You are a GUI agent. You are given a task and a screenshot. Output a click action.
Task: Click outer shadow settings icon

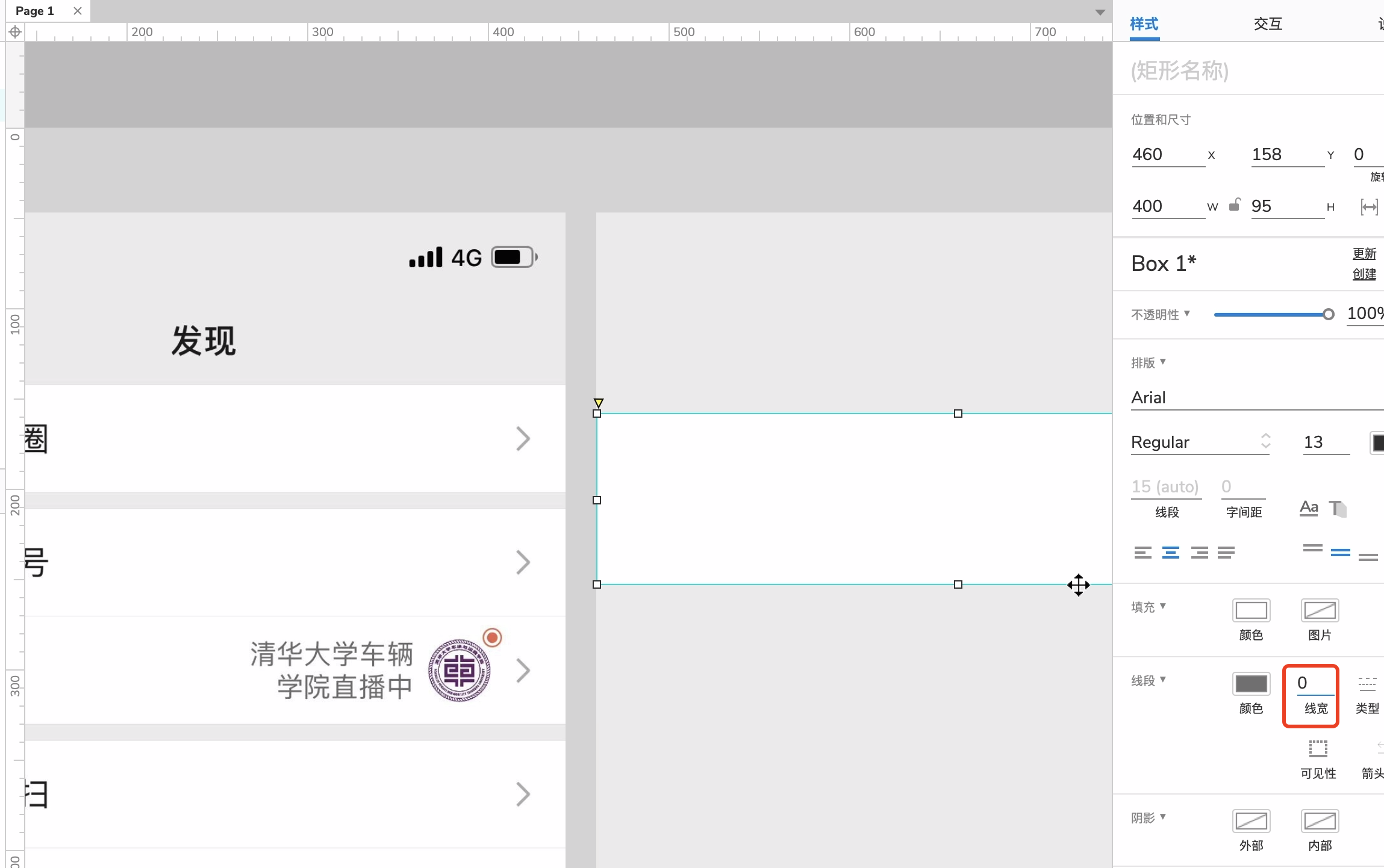pos(1251,821)
